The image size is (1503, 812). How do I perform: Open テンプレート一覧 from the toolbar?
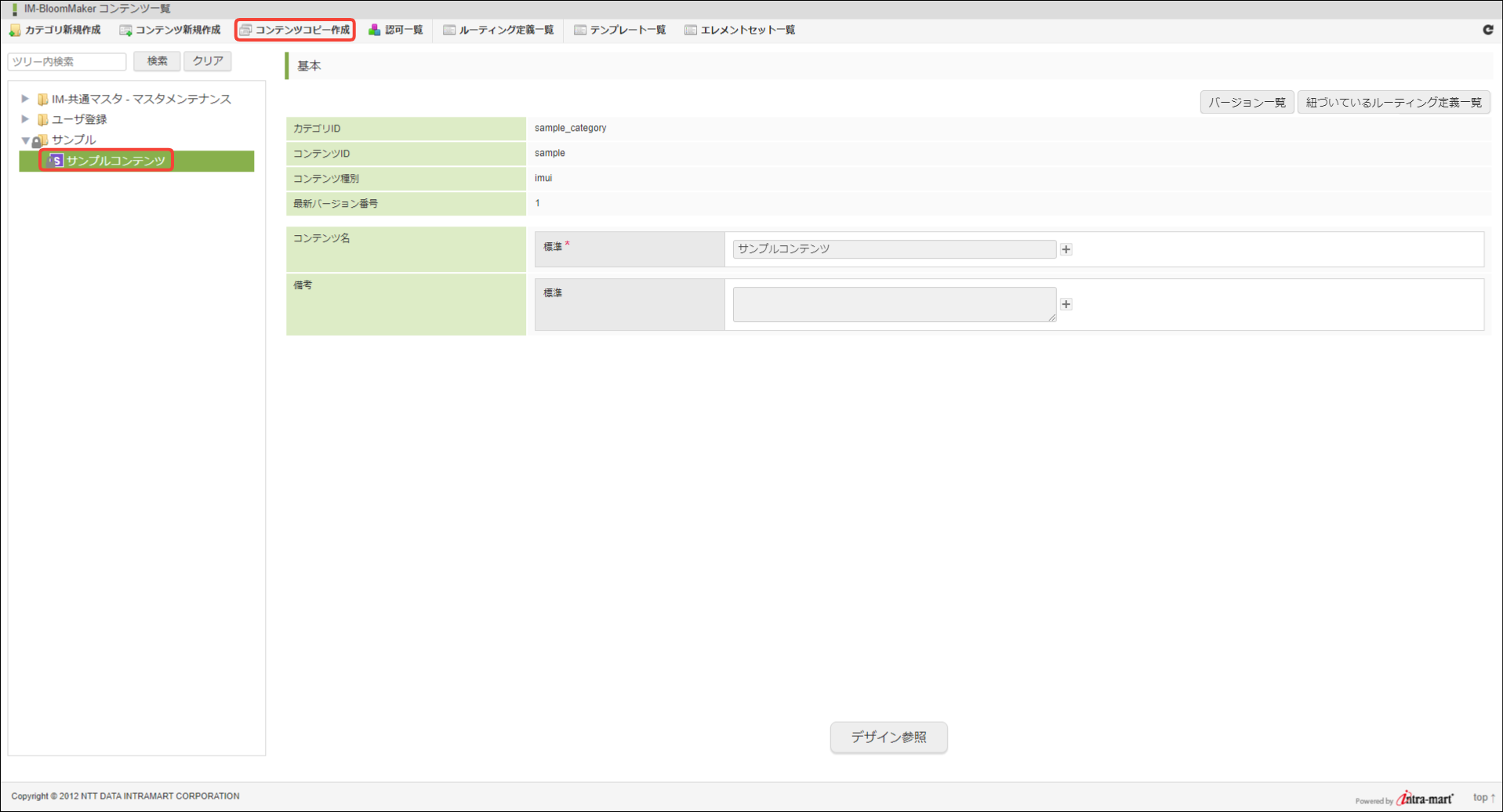pos(620,31)
